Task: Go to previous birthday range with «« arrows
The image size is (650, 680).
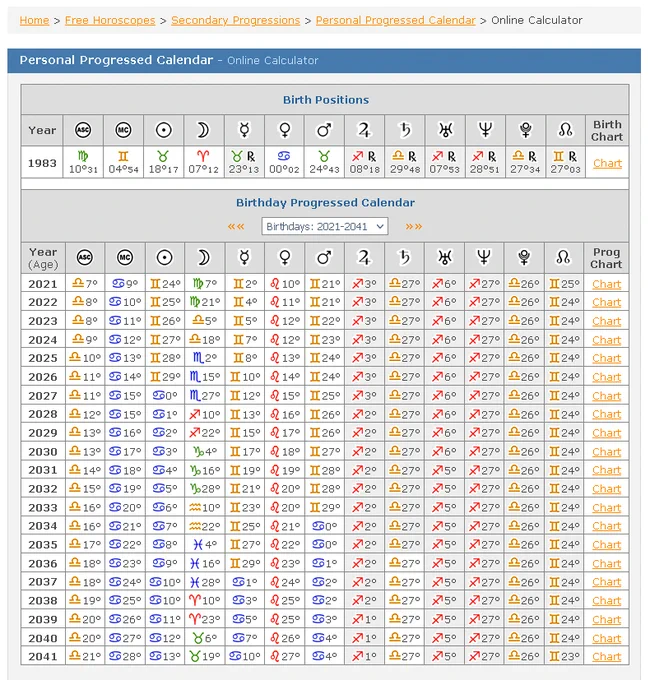Action: coord(236,226)
